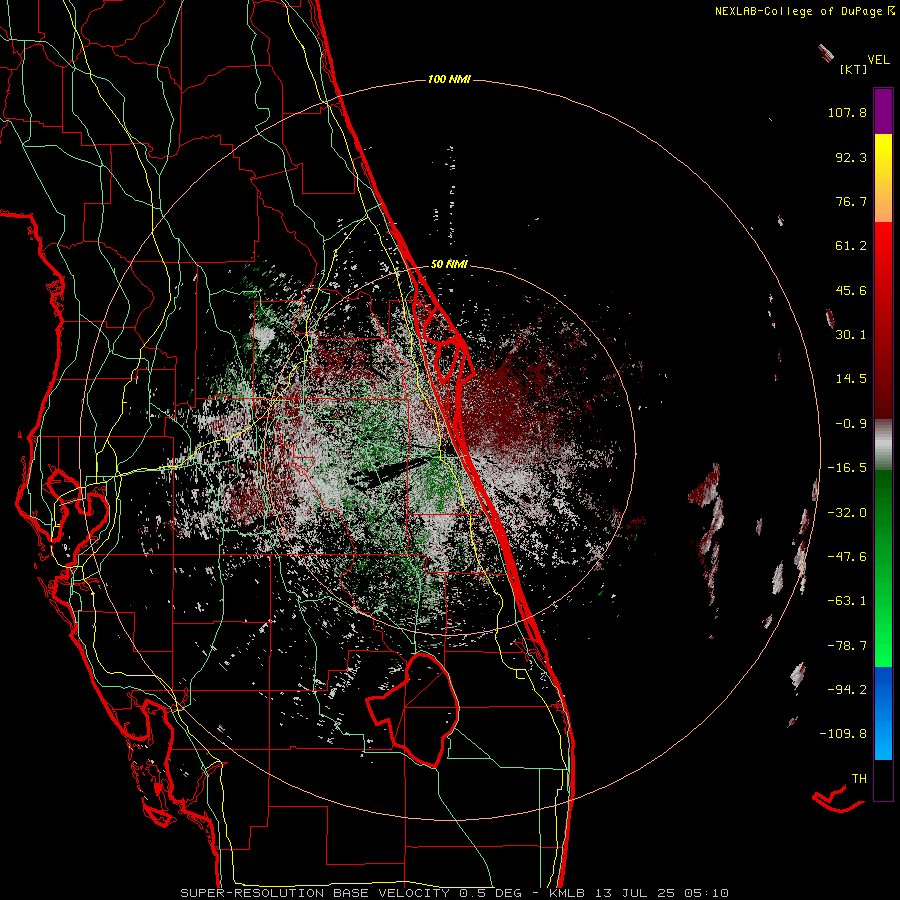Click the 92.3 velocity scale value
The image size is (900, 900).
click(x=851, y=157)
